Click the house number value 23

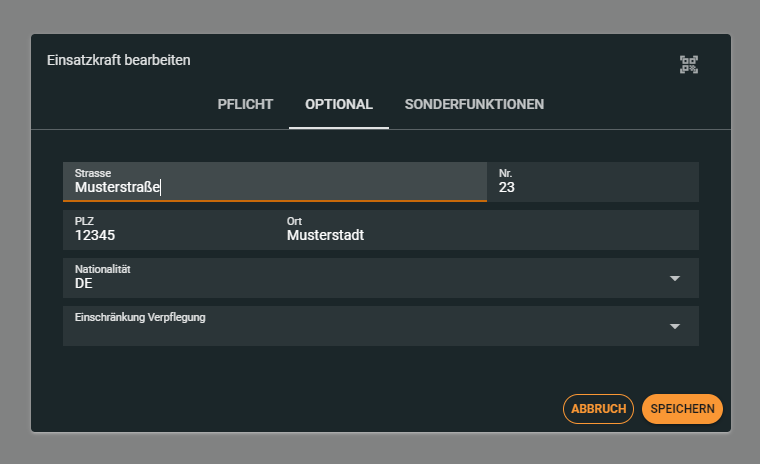tap(507, 187)
